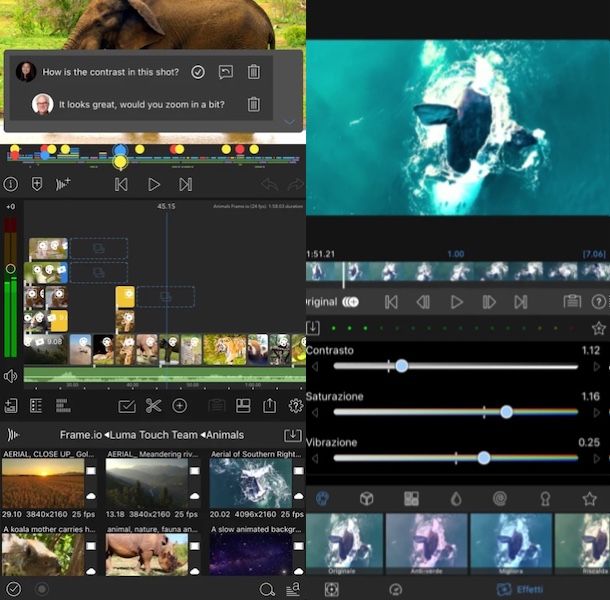Add a marker with shield icon
This screenshot has width=610, height=600.
[37, 184]
